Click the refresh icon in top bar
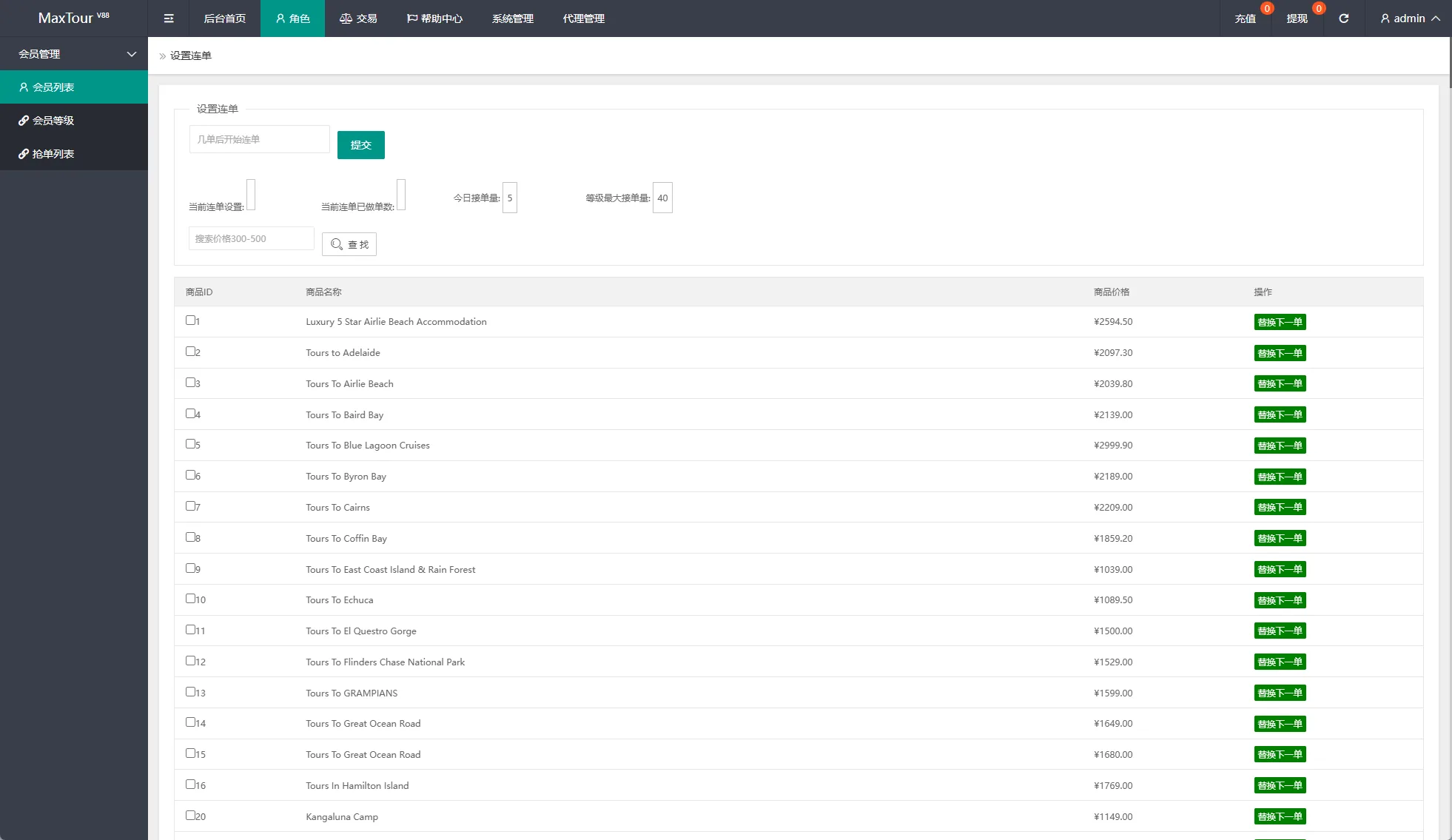This screenshot has width=1452, height=840. [1343, 19]
